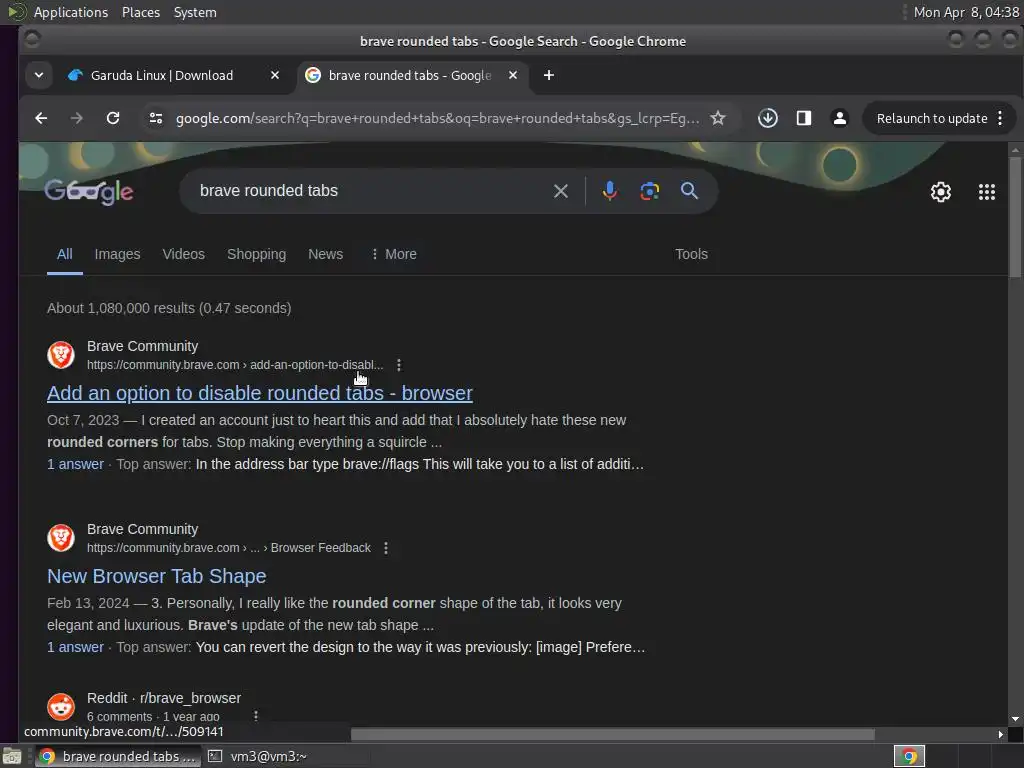
Task: Open the 'New Browser Tab Shape' result
Action: point(157,576)
